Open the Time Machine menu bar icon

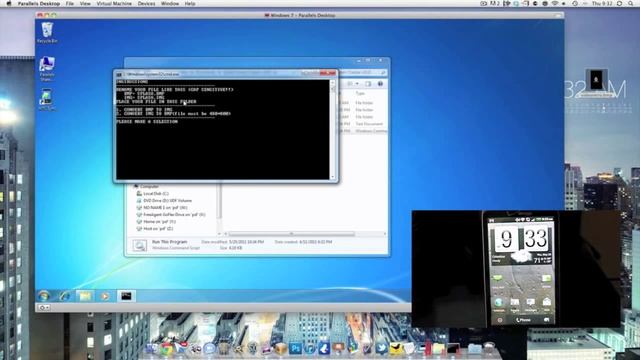575,3
